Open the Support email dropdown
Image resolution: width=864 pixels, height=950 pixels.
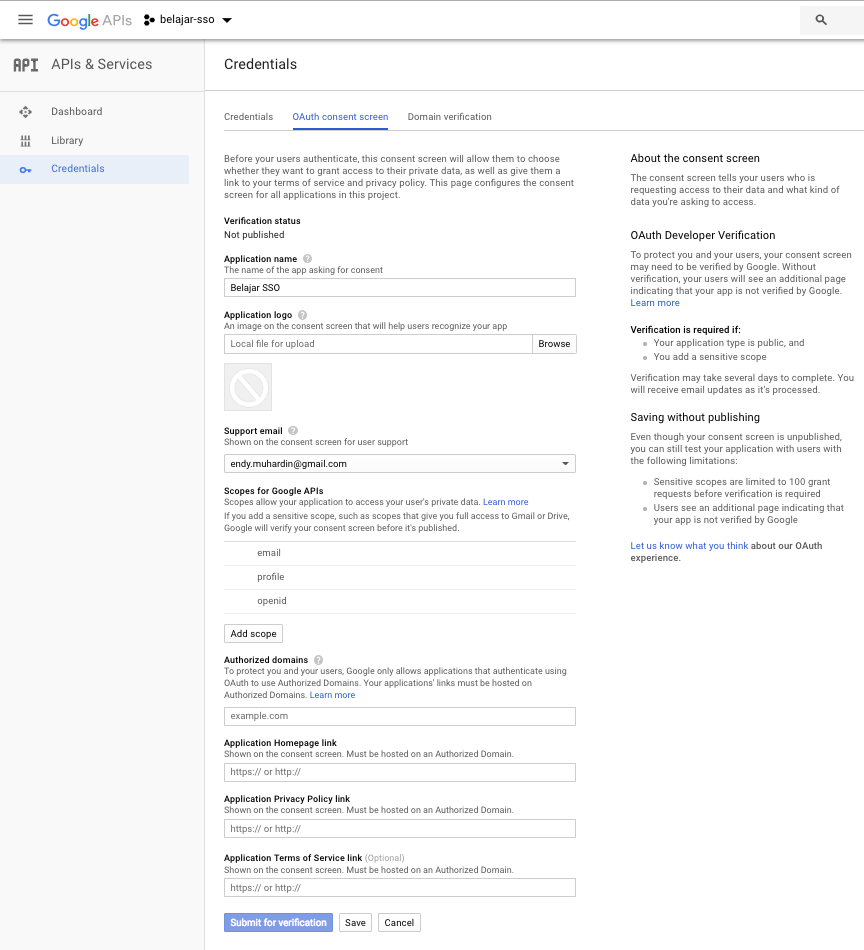400,463
